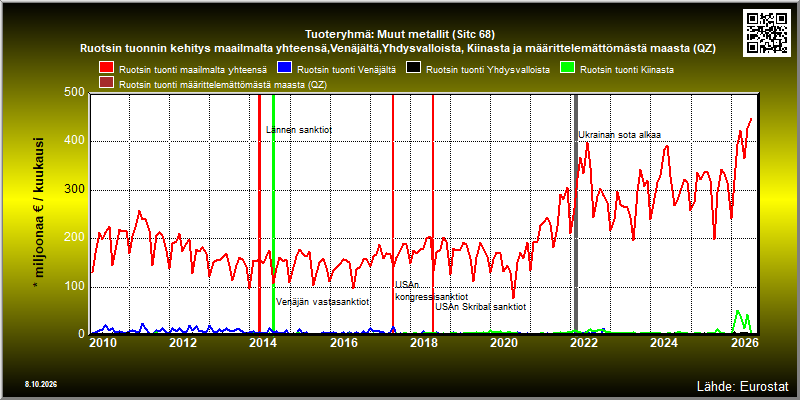The height and width of the screenshot is (400, 800).
Task: Click the Lähde: Eurostat source text
Action: click(742, 385)
